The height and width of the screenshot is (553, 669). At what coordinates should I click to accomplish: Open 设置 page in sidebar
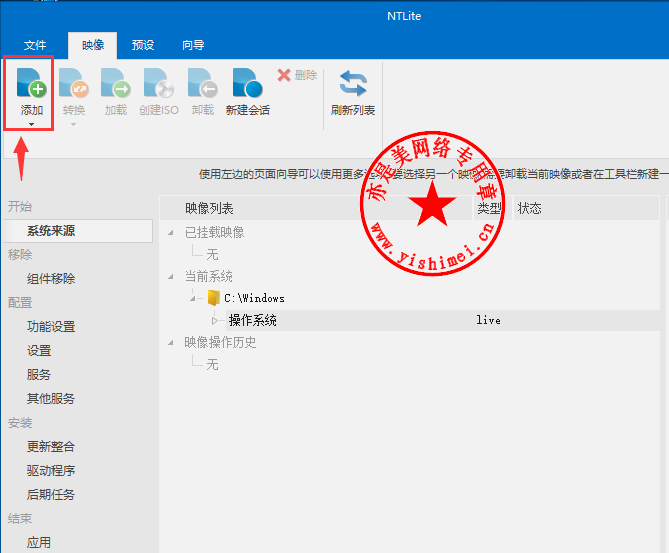pos(39,351)
